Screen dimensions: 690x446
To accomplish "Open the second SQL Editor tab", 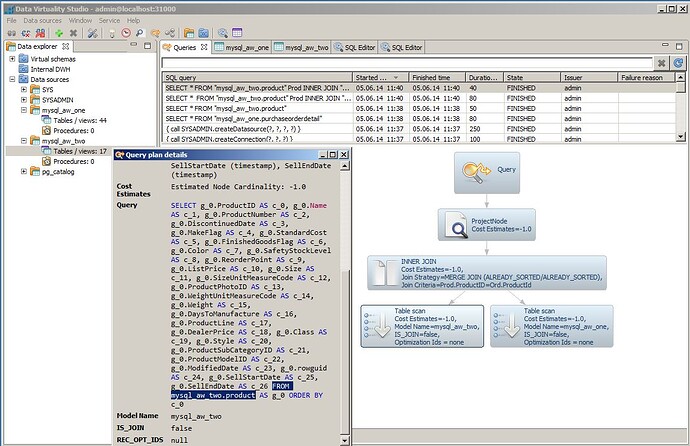I will [401, 47].
